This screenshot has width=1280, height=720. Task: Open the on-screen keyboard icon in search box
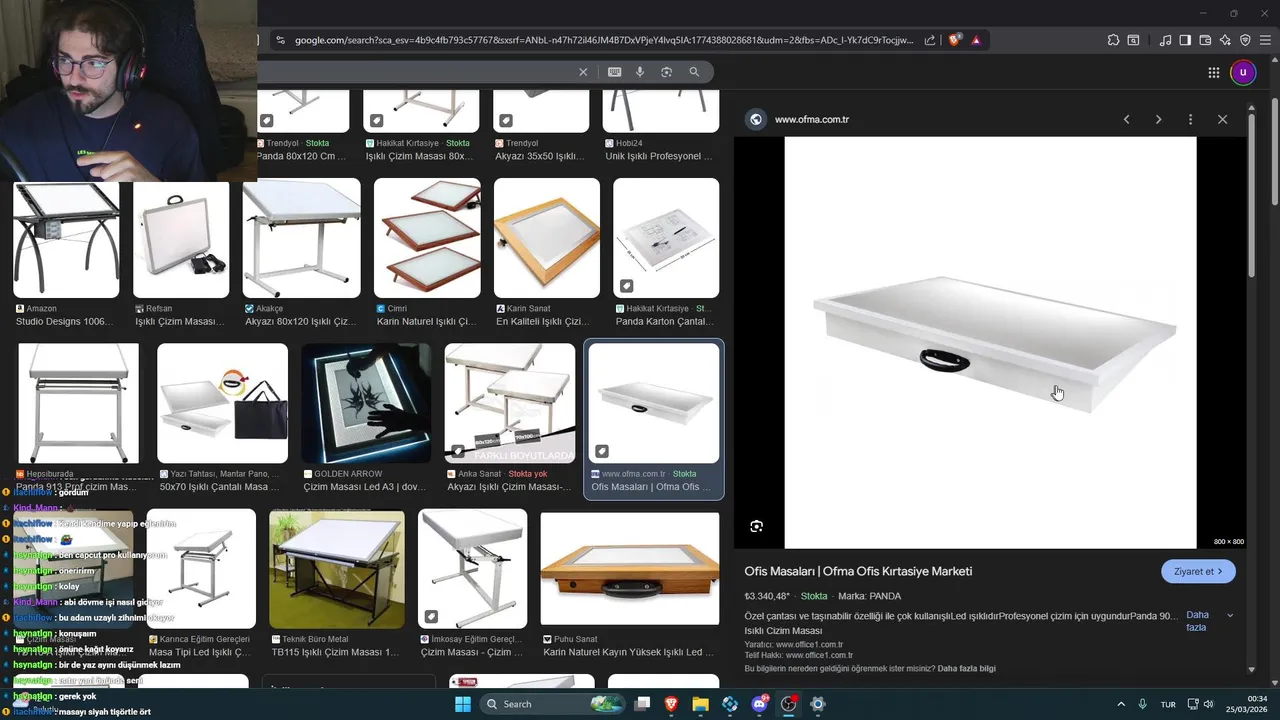point(614,72)
